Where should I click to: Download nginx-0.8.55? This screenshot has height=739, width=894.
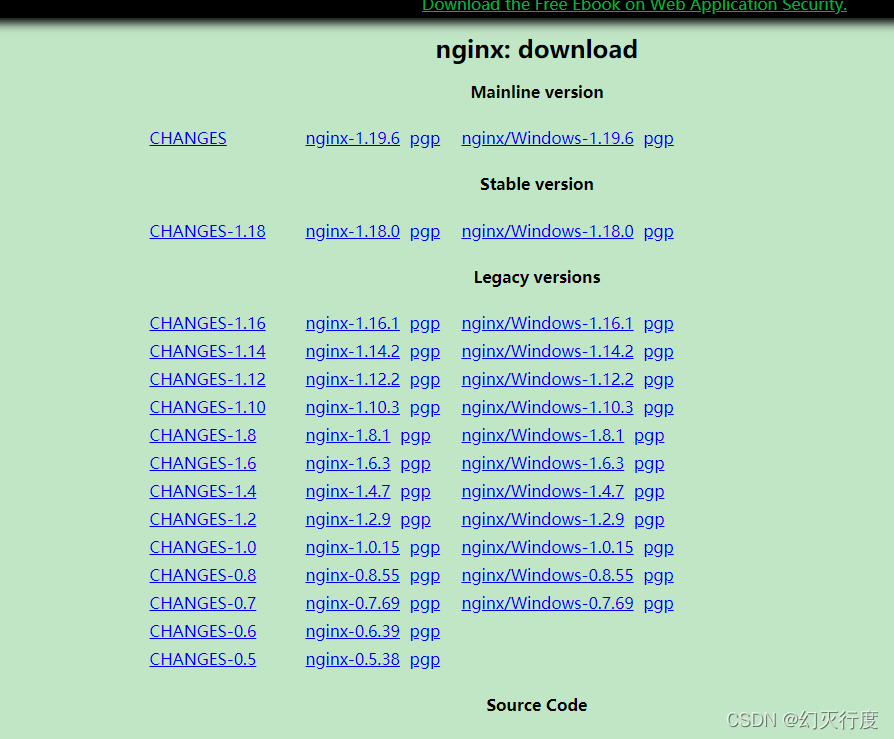coord(352,575)
